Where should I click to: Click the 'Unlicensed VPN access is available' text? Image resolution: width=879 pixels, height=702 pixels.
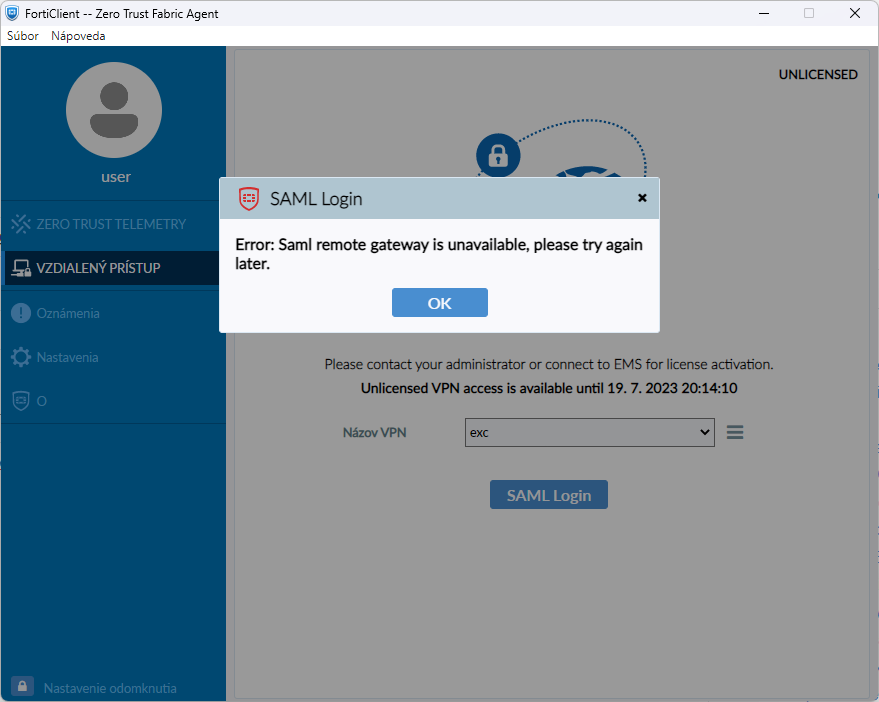[549, 389]
